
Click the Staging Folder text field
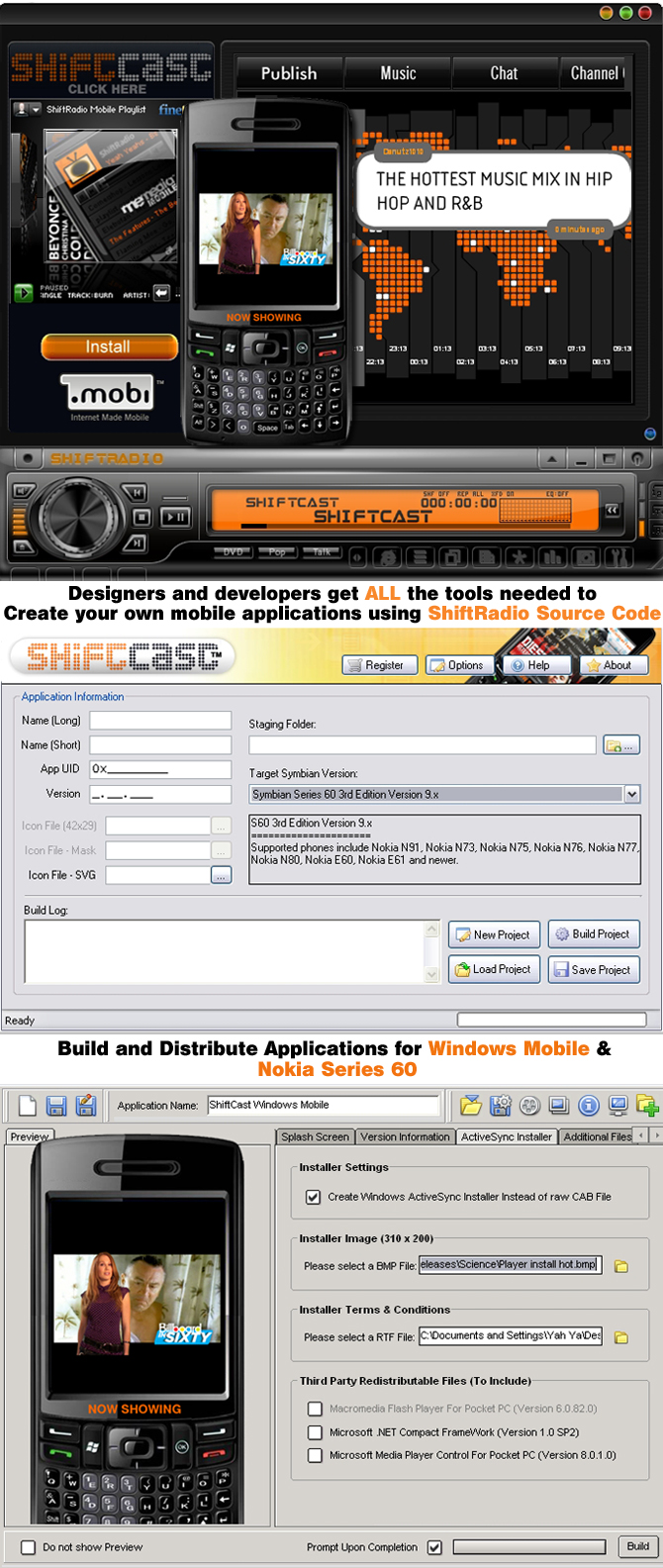click(423, 744)
